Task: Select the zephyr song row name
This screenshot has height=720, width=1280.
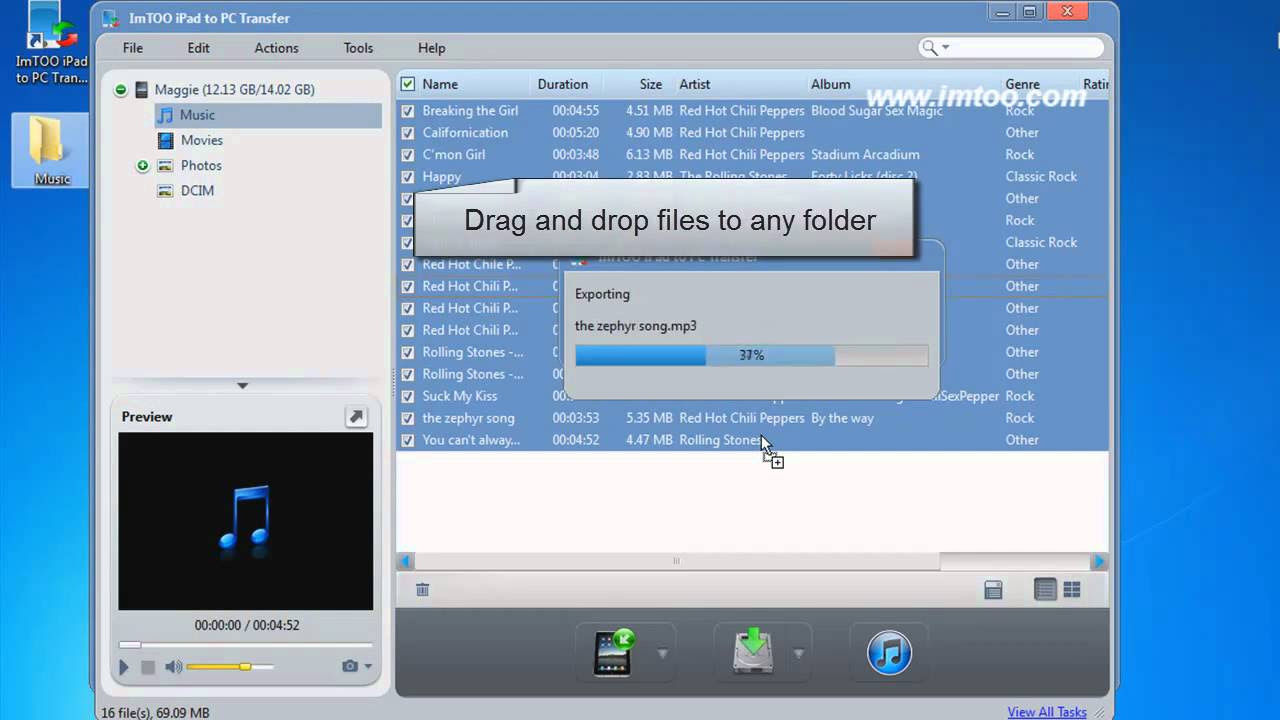Action: (x=468, y=418)
